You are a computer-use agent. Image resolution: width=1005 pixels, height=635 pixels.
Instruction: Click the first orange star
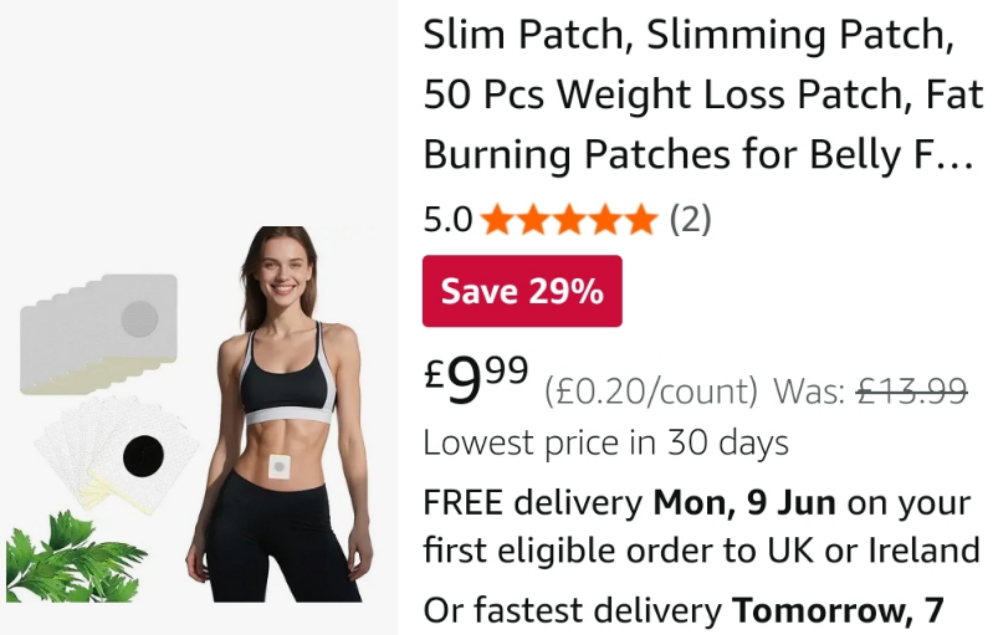point(497,220)
